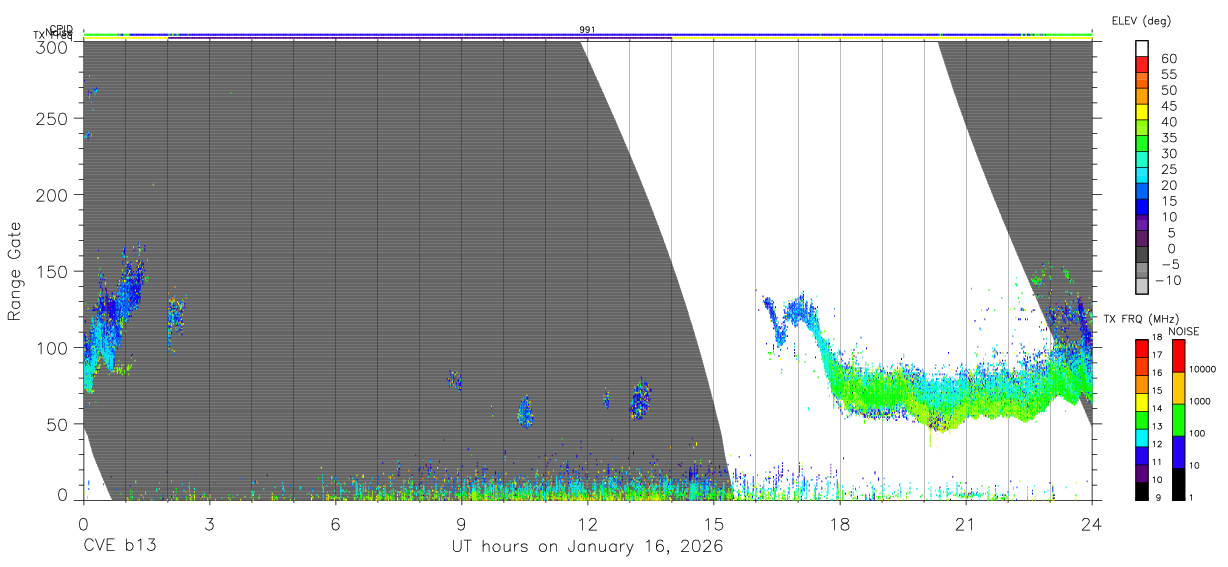Click the '35' label on ELEV scale

pos(1168,138)
